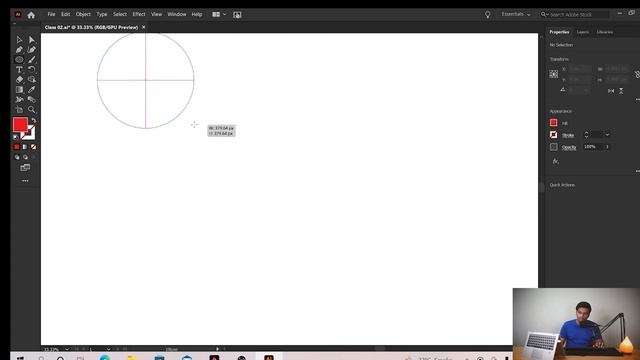The width and height of the screenshot is (640, 360).
Task: Open the Essentials workspace dropdown
Action: (516, 14)
